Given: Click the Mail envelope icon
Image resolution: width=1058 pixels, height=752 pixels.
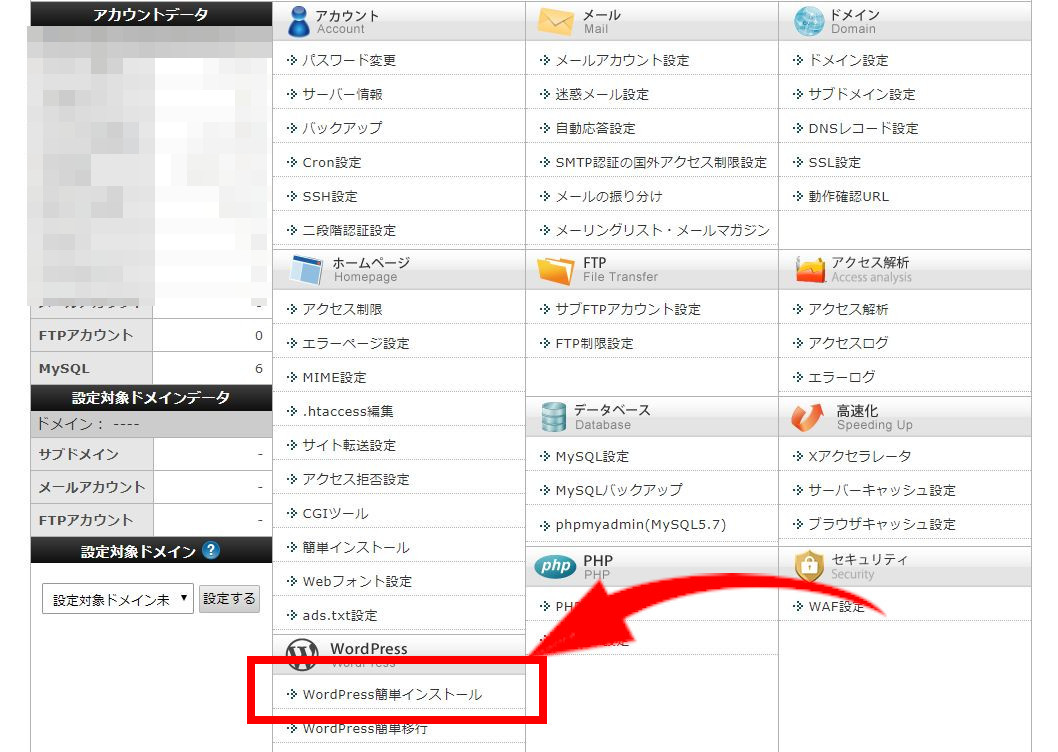Looking at the screenshot, I should [555, 21].
